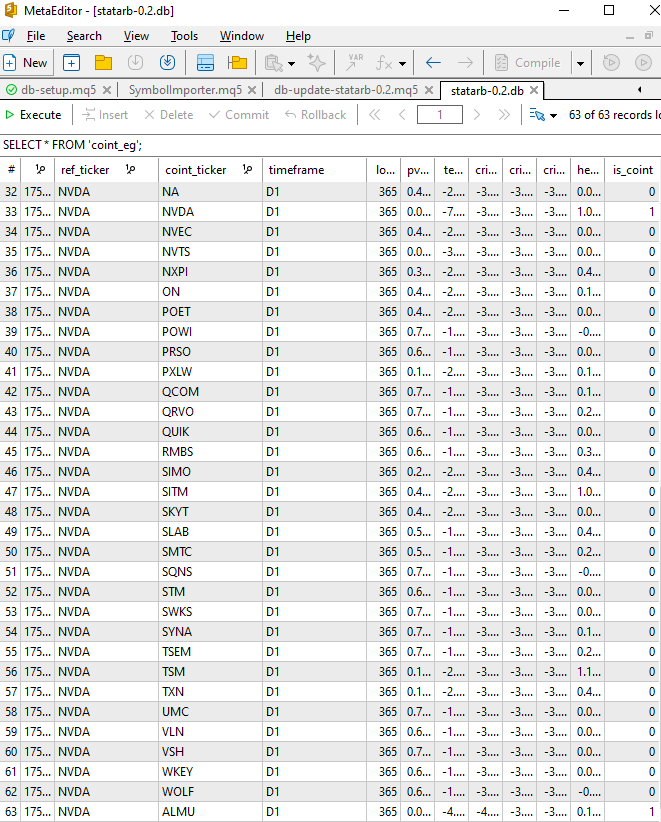The height and width of the screenshot is (822, 661).
Task: Click the second run play icon
Action: [643, 63]
